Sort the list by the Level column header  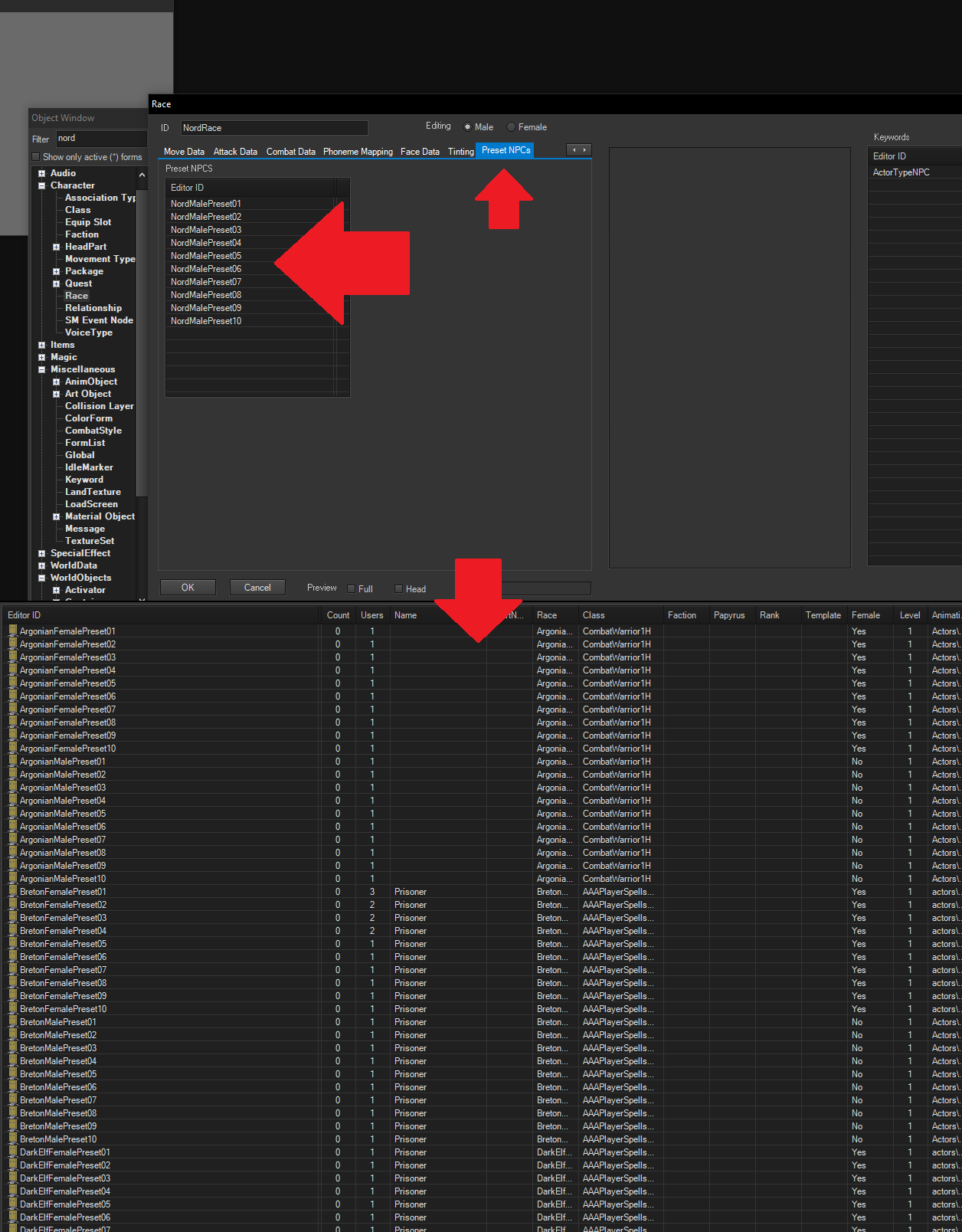910,615
